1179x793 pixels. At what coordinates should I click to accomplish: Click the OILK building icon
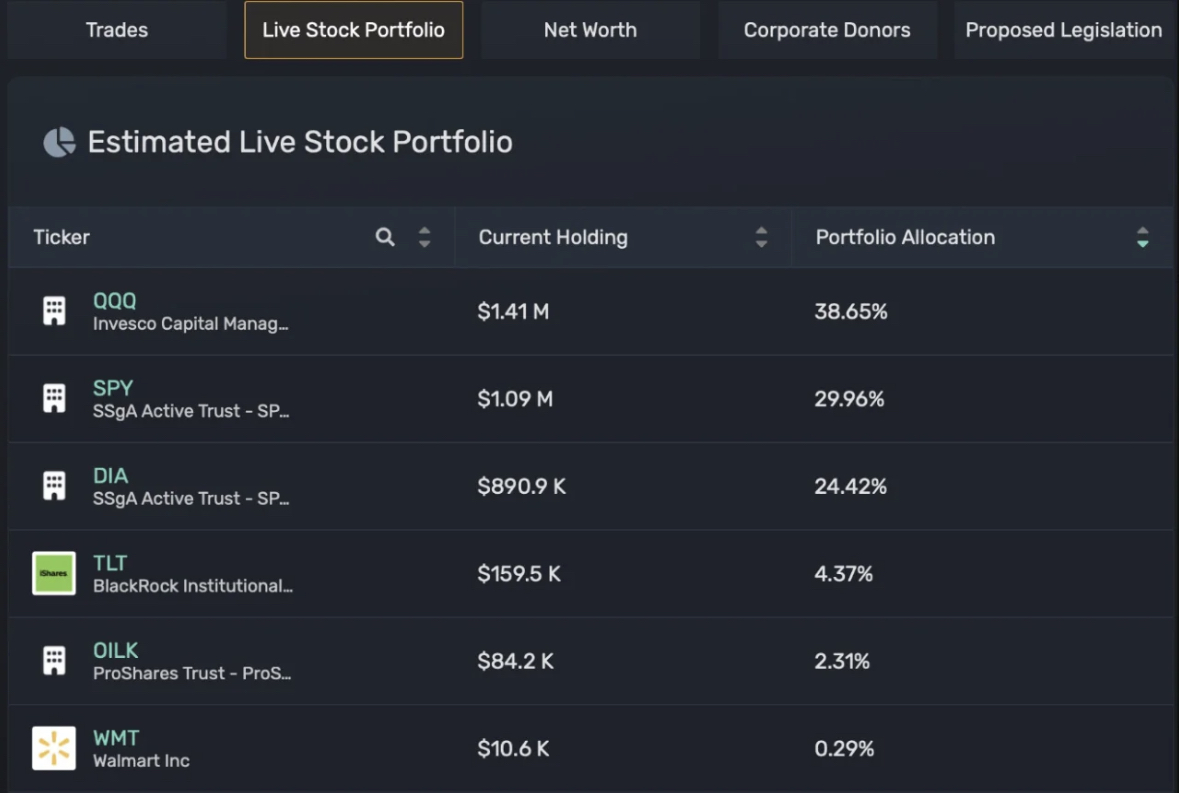point(54,661)
